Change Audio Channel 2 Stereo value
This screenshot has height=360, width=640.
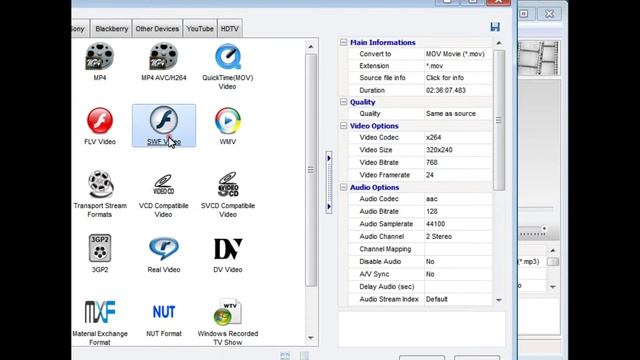[x=458, y=236]
